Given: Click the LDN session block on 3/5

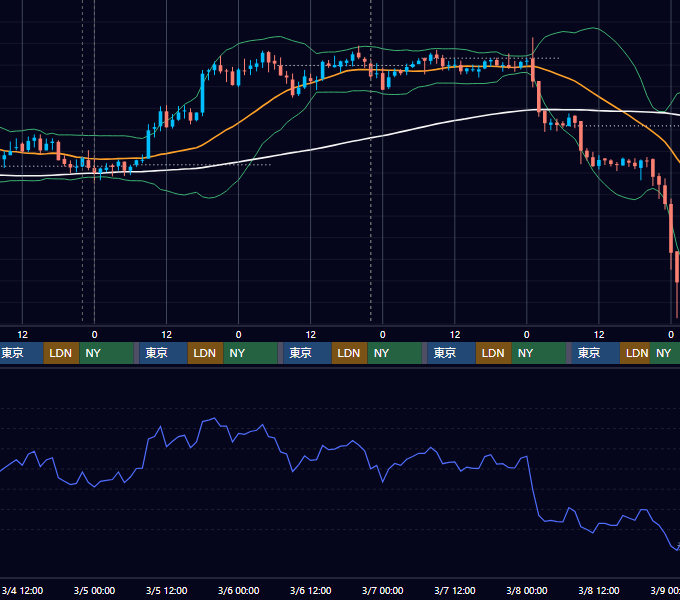Looking at the screenshot, I should click(206, 353).
